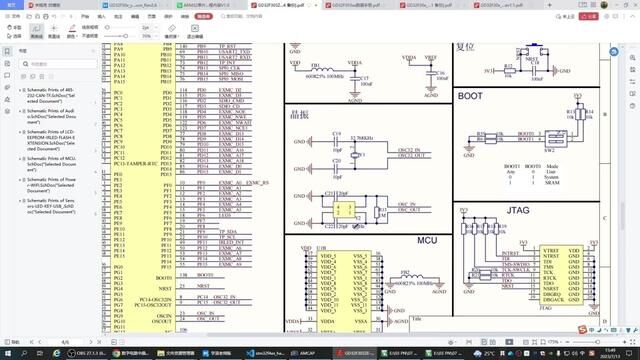Open the bookmarks panel in sidebar
The height and width of the screenshot is (360, 640).
pyautogui.click(x=7, y=51)
